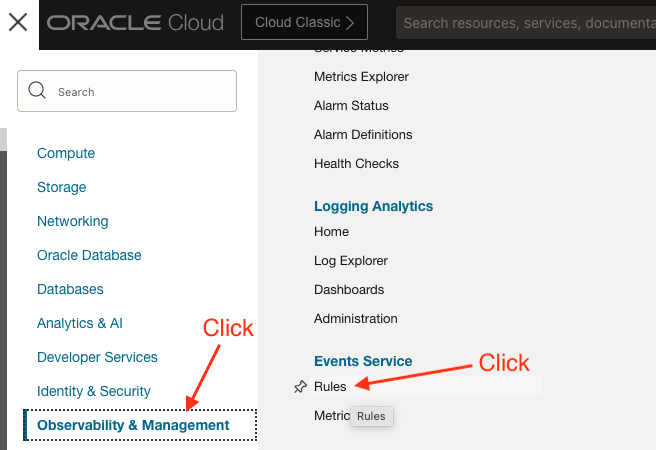The image size is (656, 450).
Task: Select the Databases menu item
Action: 70,289
